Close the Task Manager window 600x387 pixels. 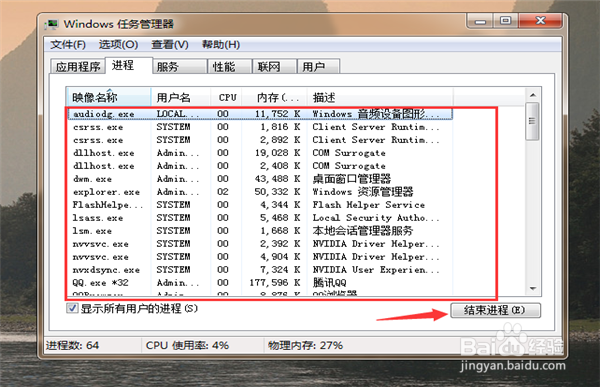[540, 21]
